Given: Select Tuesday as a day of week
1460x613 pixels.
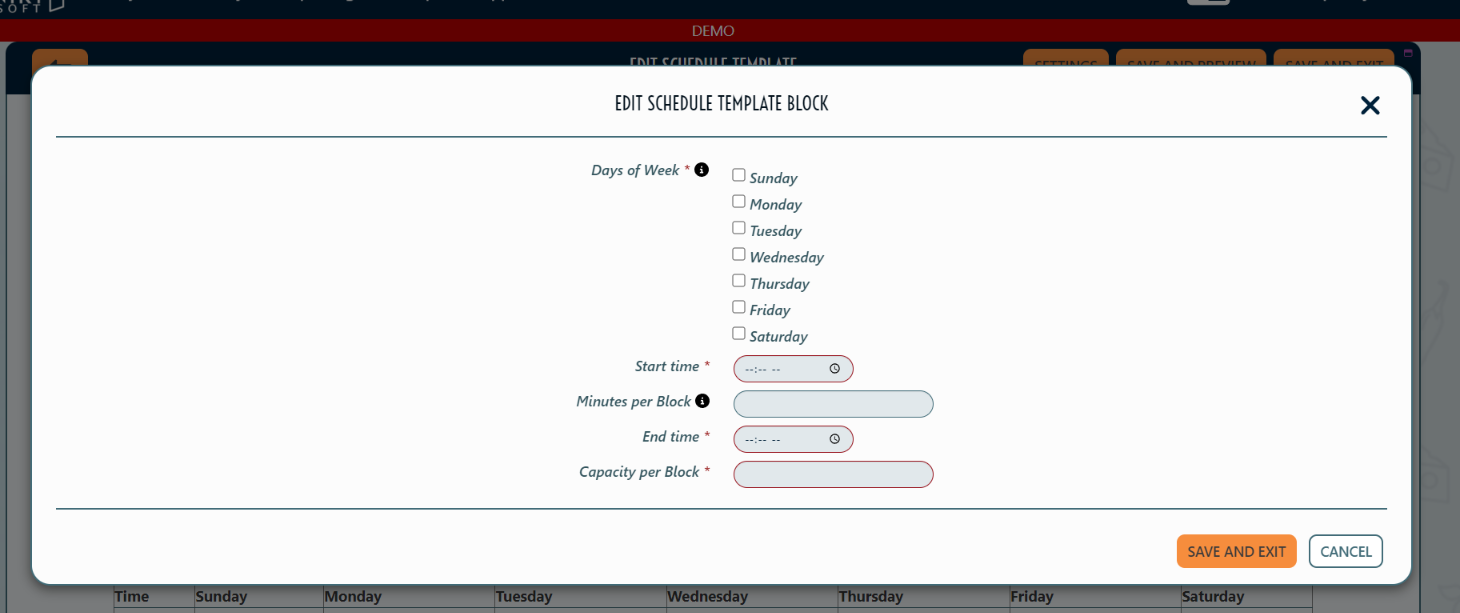Looking at the screenshot, I should coord(738,226).
